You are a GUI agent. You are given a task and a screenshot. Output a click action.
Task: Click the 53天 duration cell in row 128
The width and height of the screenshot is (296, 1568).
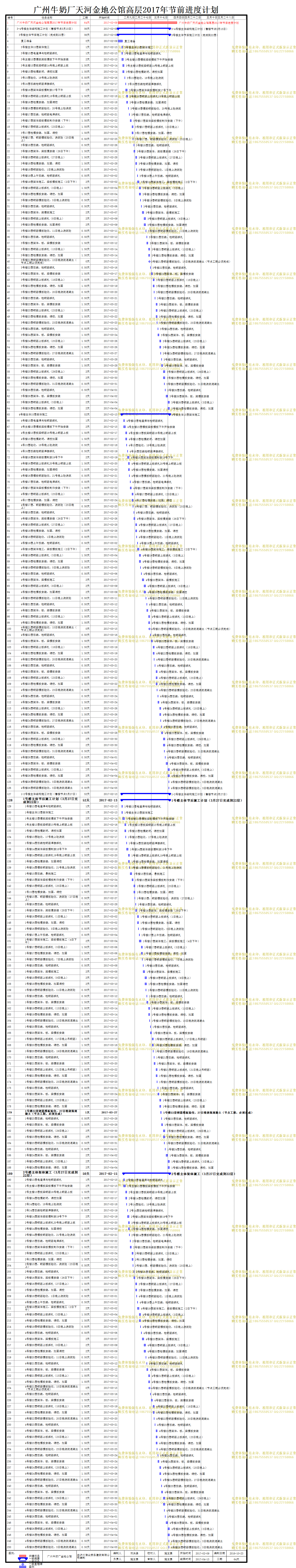[86, 800]
